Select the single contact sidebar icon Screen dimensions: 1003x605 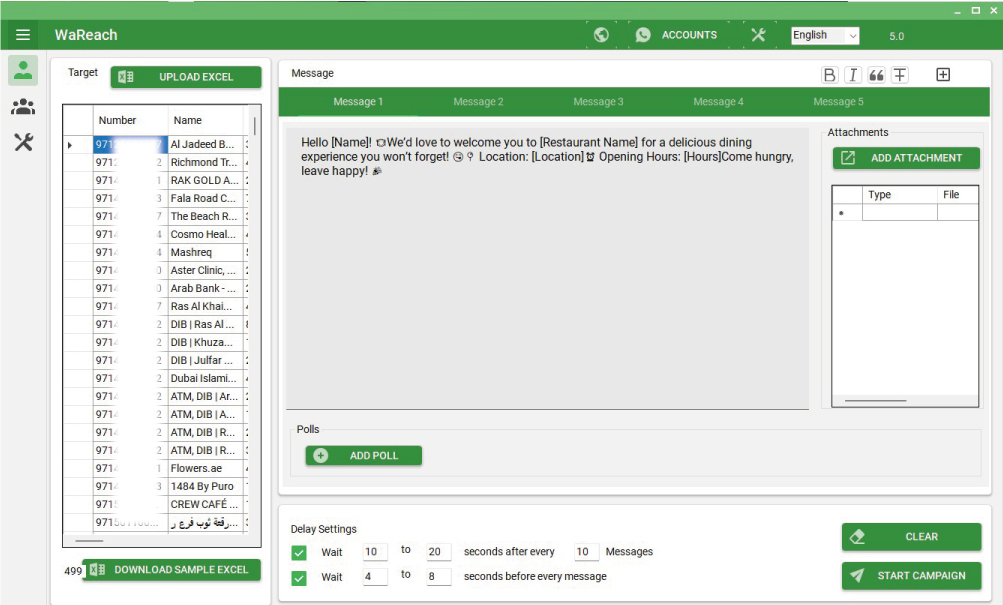tap(24, 70)
